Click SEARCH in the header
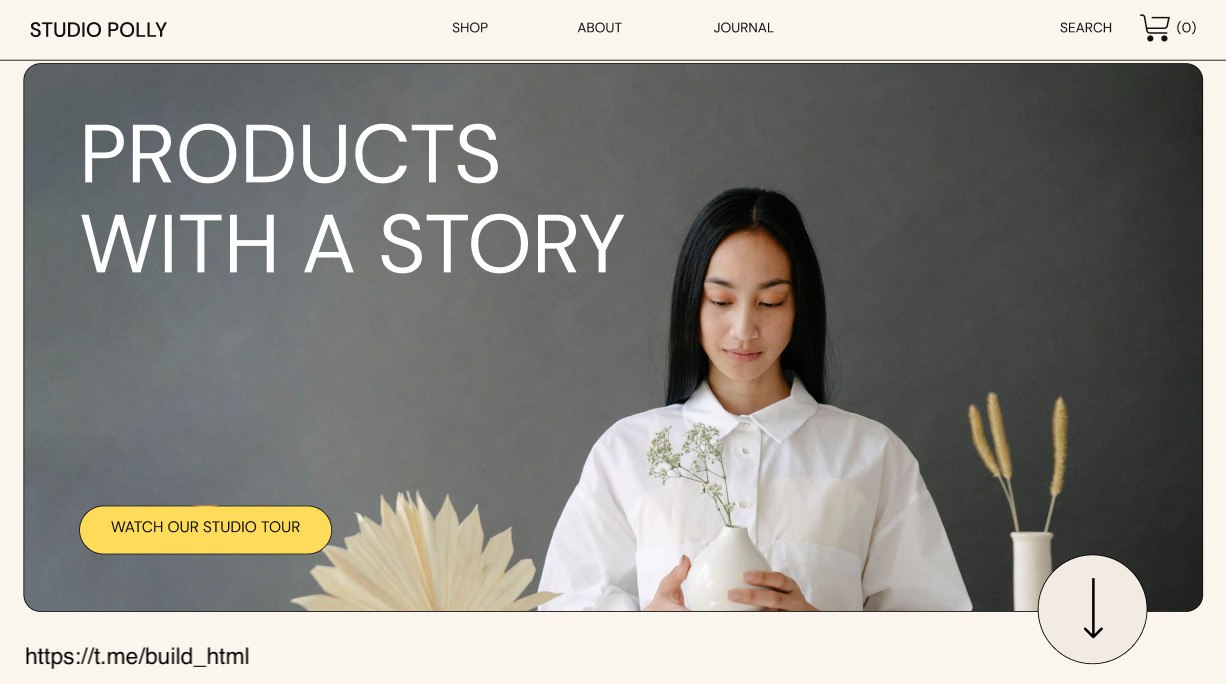This screenshot has width=1226, height=684. tap(1086, 28)
